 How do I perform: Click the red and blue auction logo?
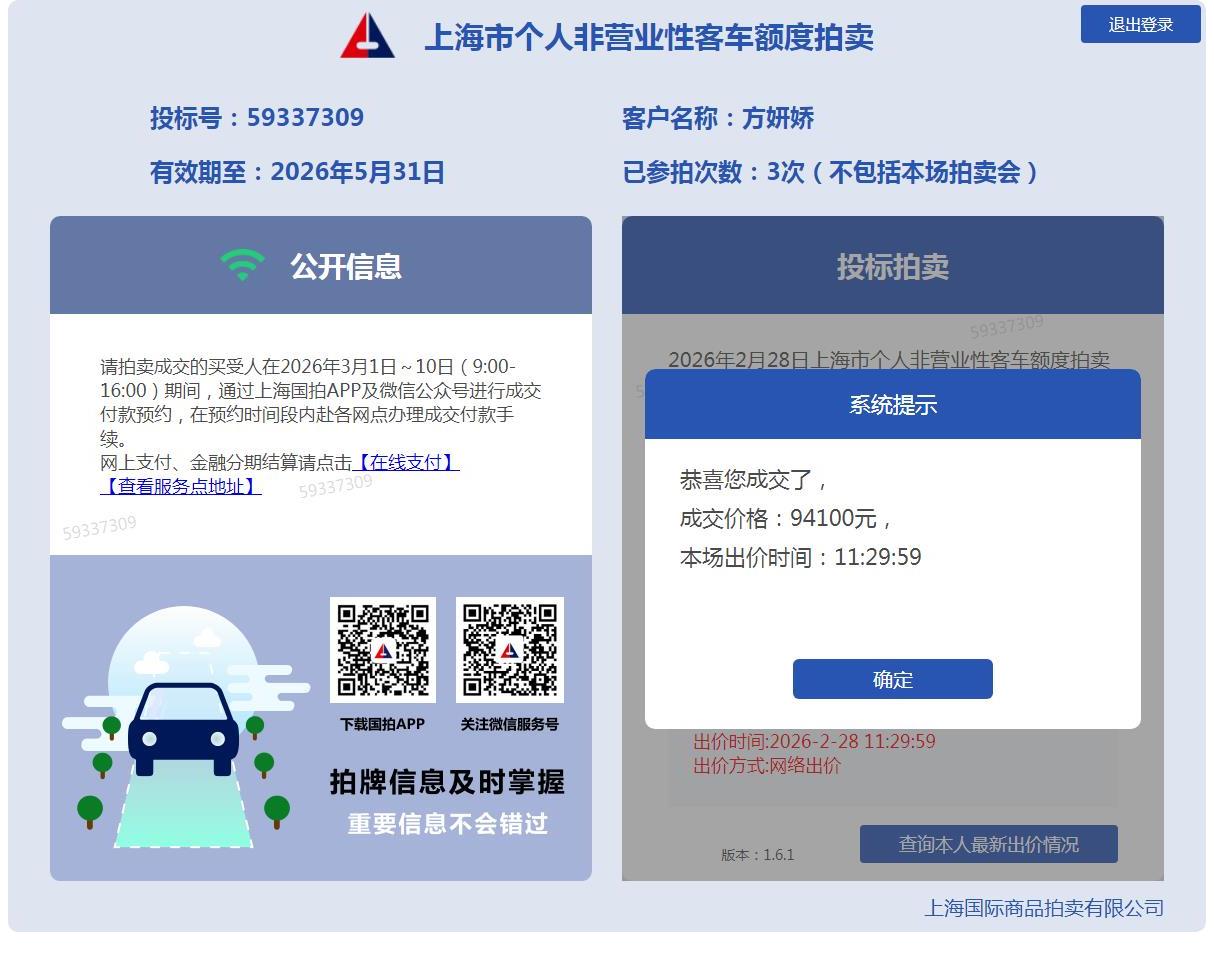[x=367, y=36]
